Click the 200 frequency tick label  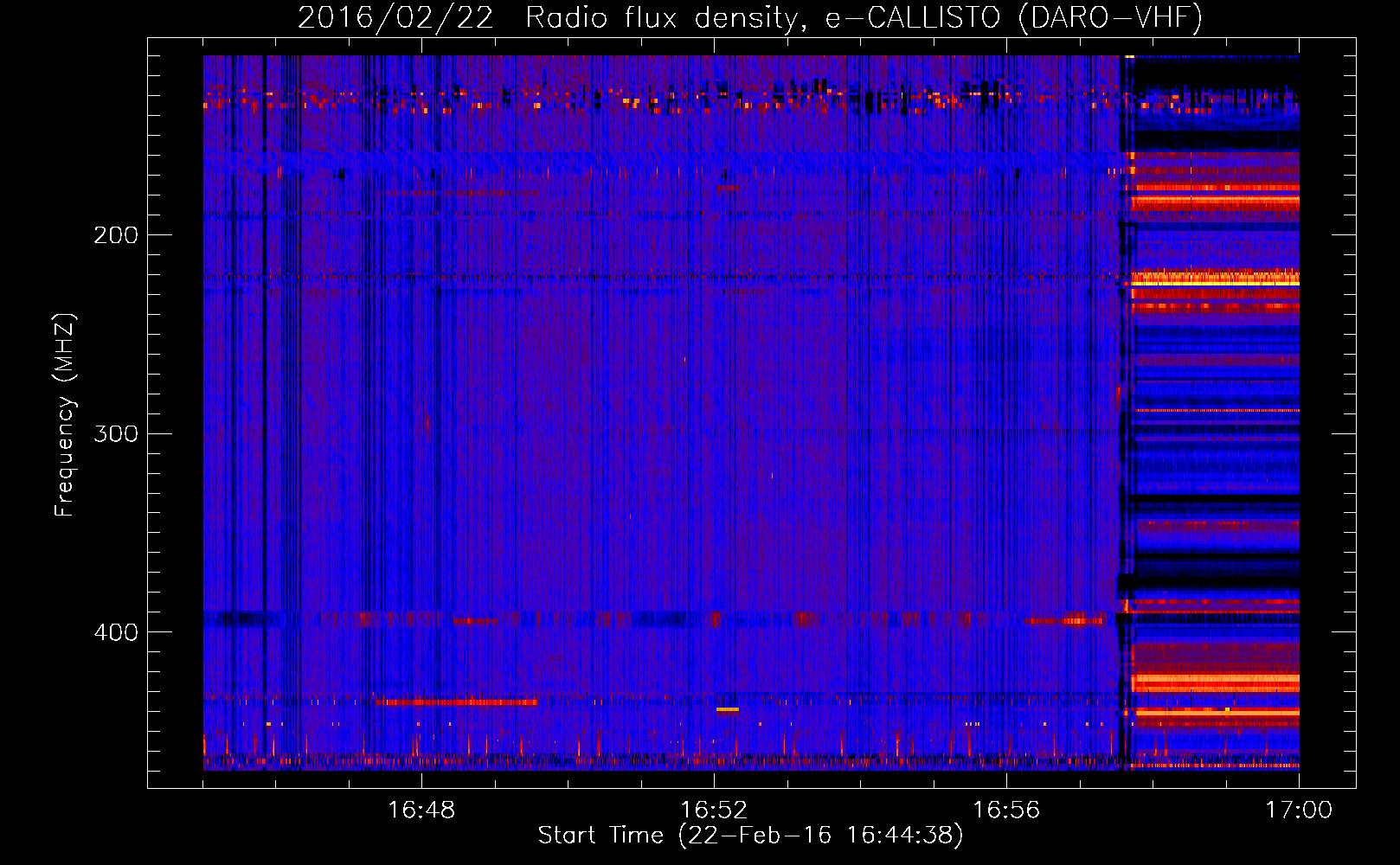(x=116, y=234)
